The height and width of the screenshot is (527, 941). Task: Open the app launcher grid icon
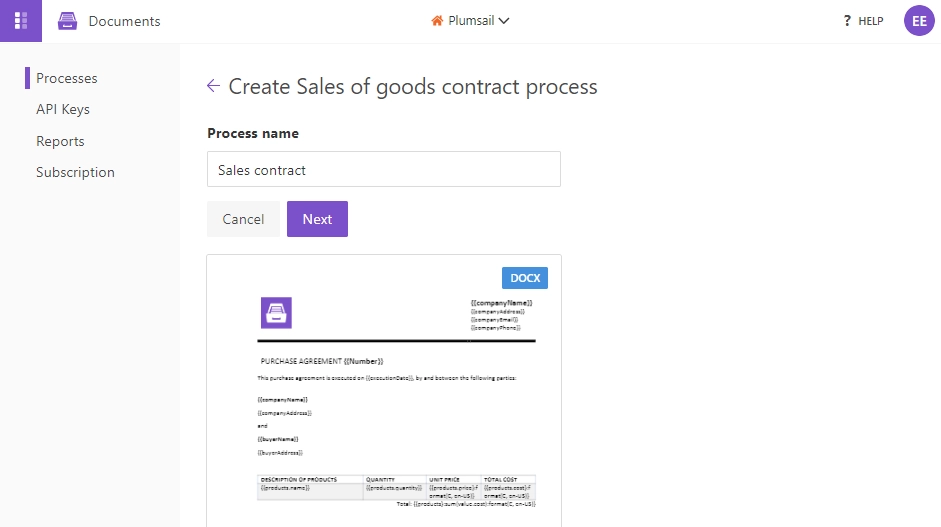pos(21,21)
